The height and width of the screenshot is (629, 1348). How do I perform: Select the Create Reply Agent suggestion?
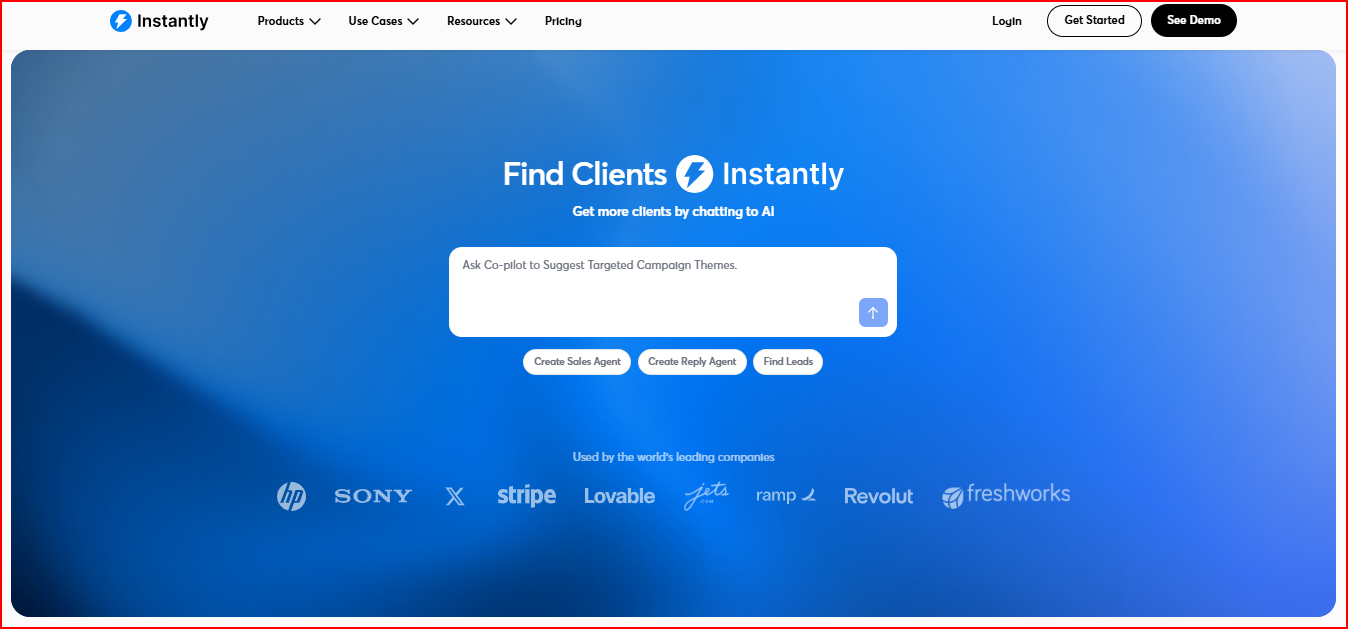pos(692,362)
